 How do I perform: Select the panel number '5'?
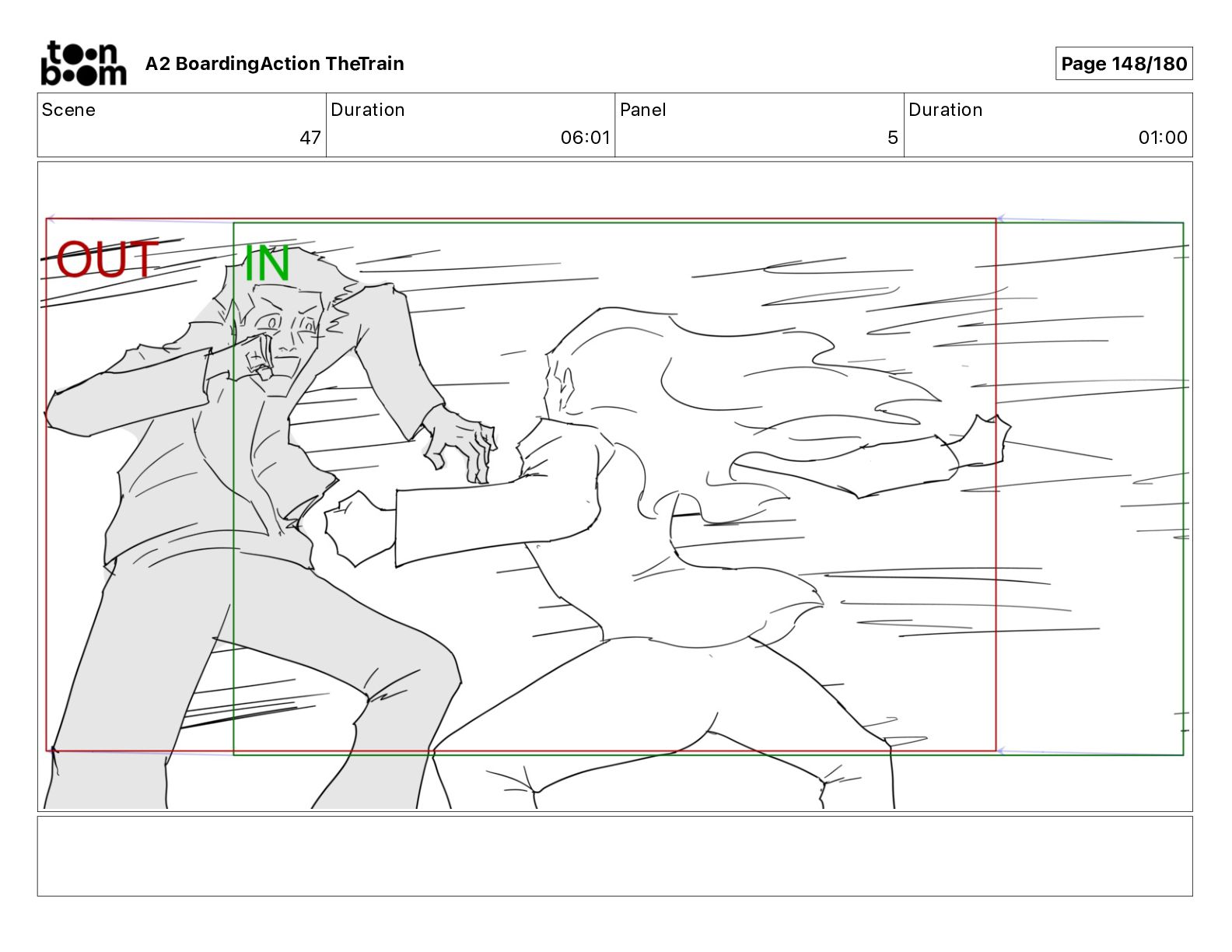pos(893,138)
